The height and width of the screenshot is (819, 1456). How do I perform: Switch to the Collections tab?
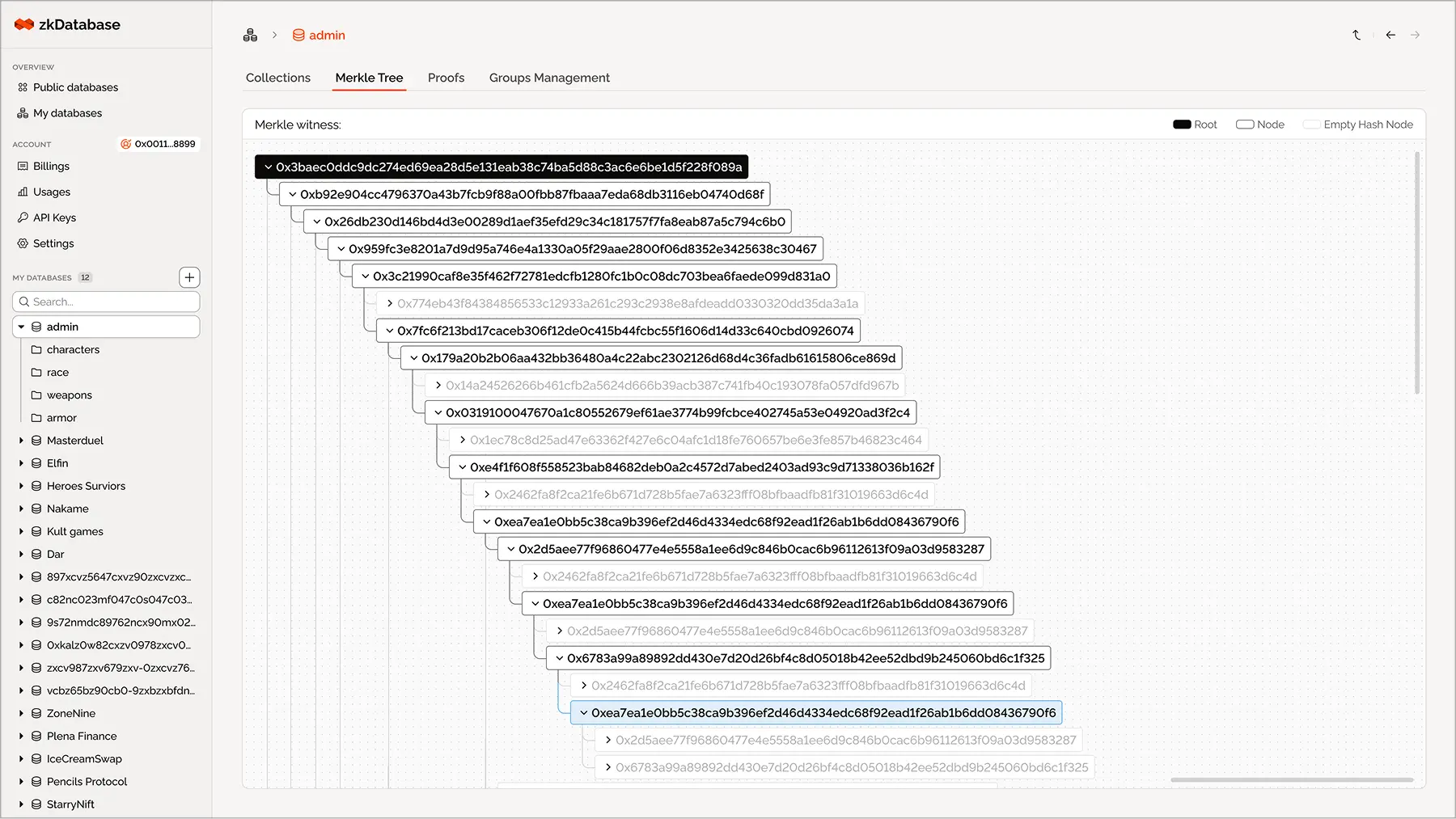pos(278,78)
